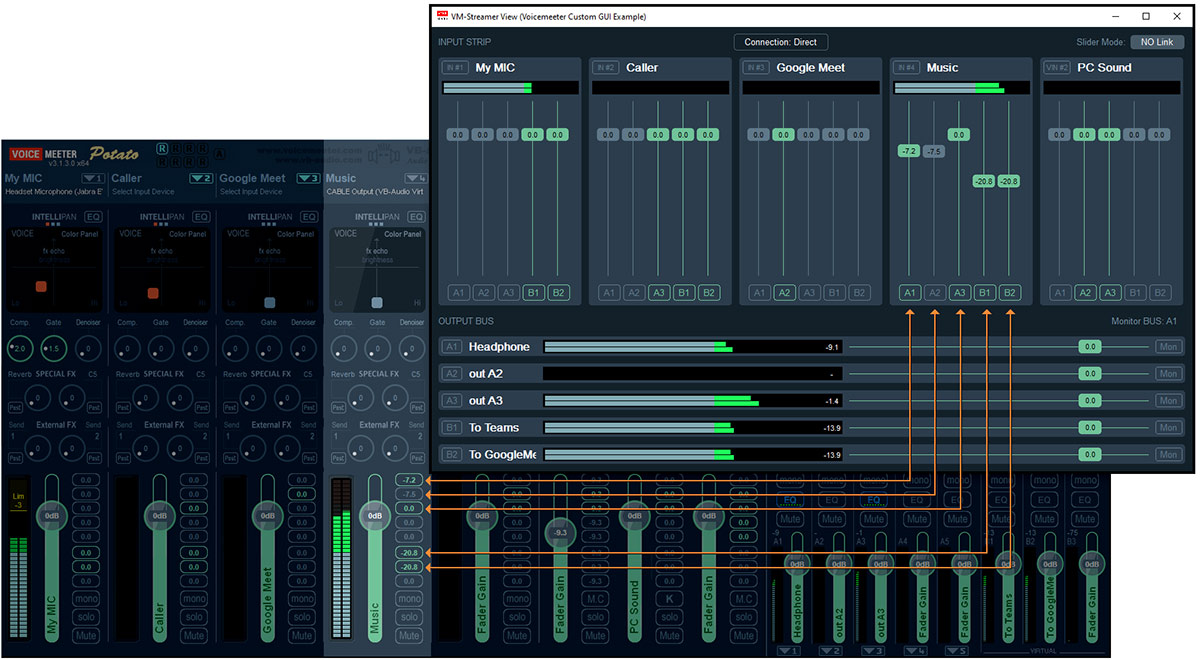
Task: Click Music strip -20.8 B1 gain slider knob
Action: [x=984, y=181]
